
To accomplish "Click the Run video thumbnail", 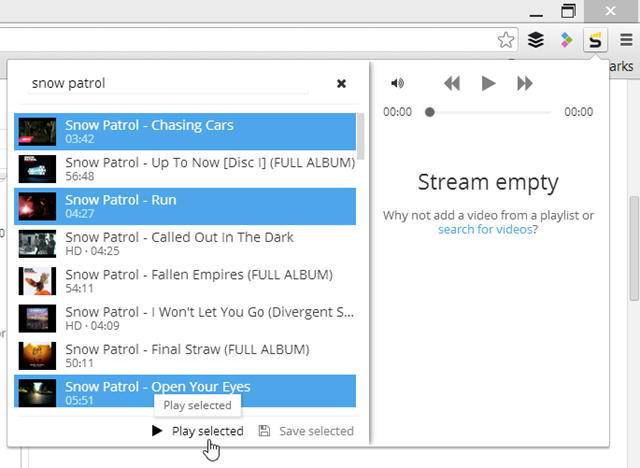I will point(37,206).
